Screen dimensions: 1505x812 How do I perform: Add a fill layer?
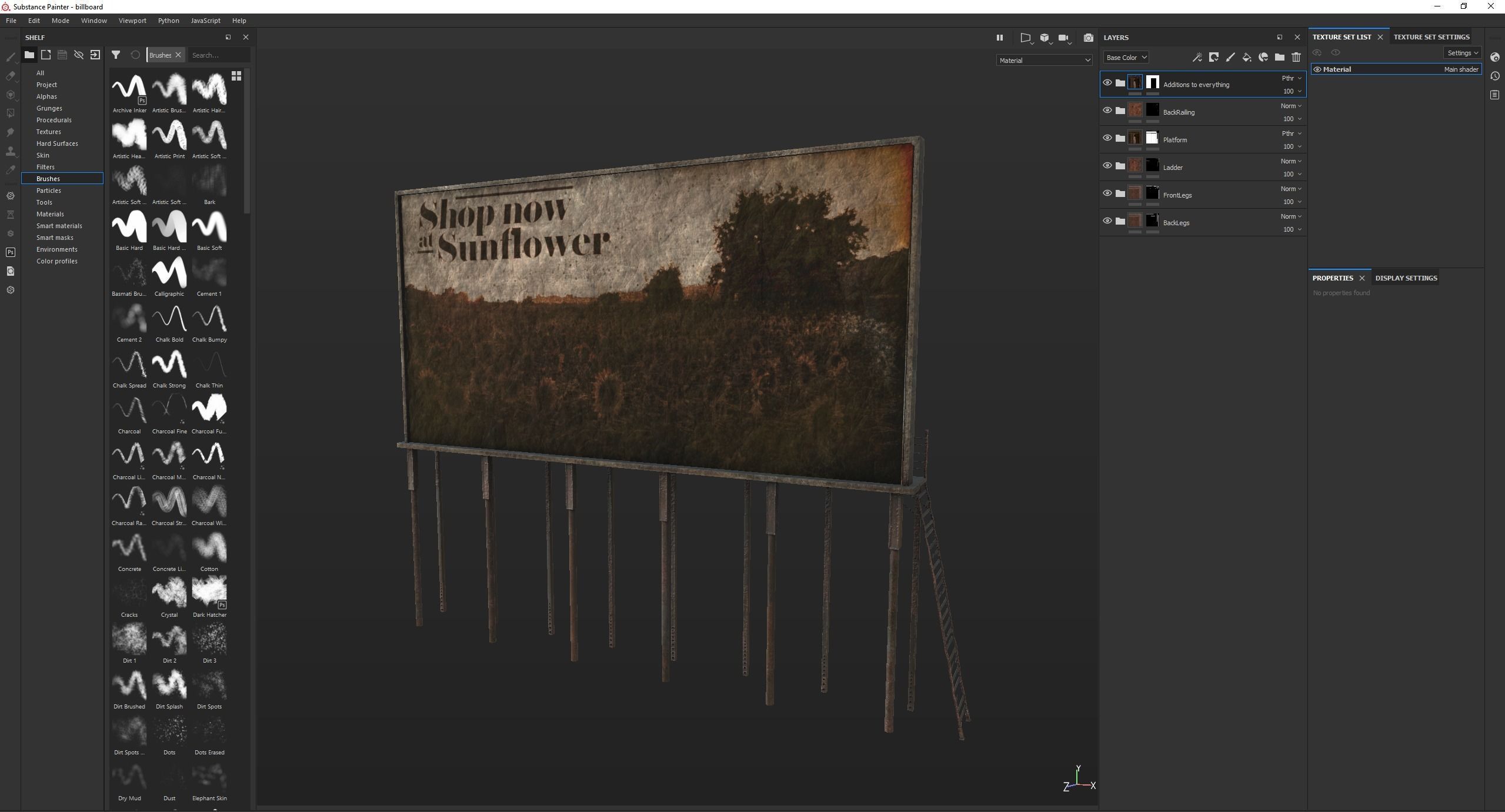coord(1246,57)
